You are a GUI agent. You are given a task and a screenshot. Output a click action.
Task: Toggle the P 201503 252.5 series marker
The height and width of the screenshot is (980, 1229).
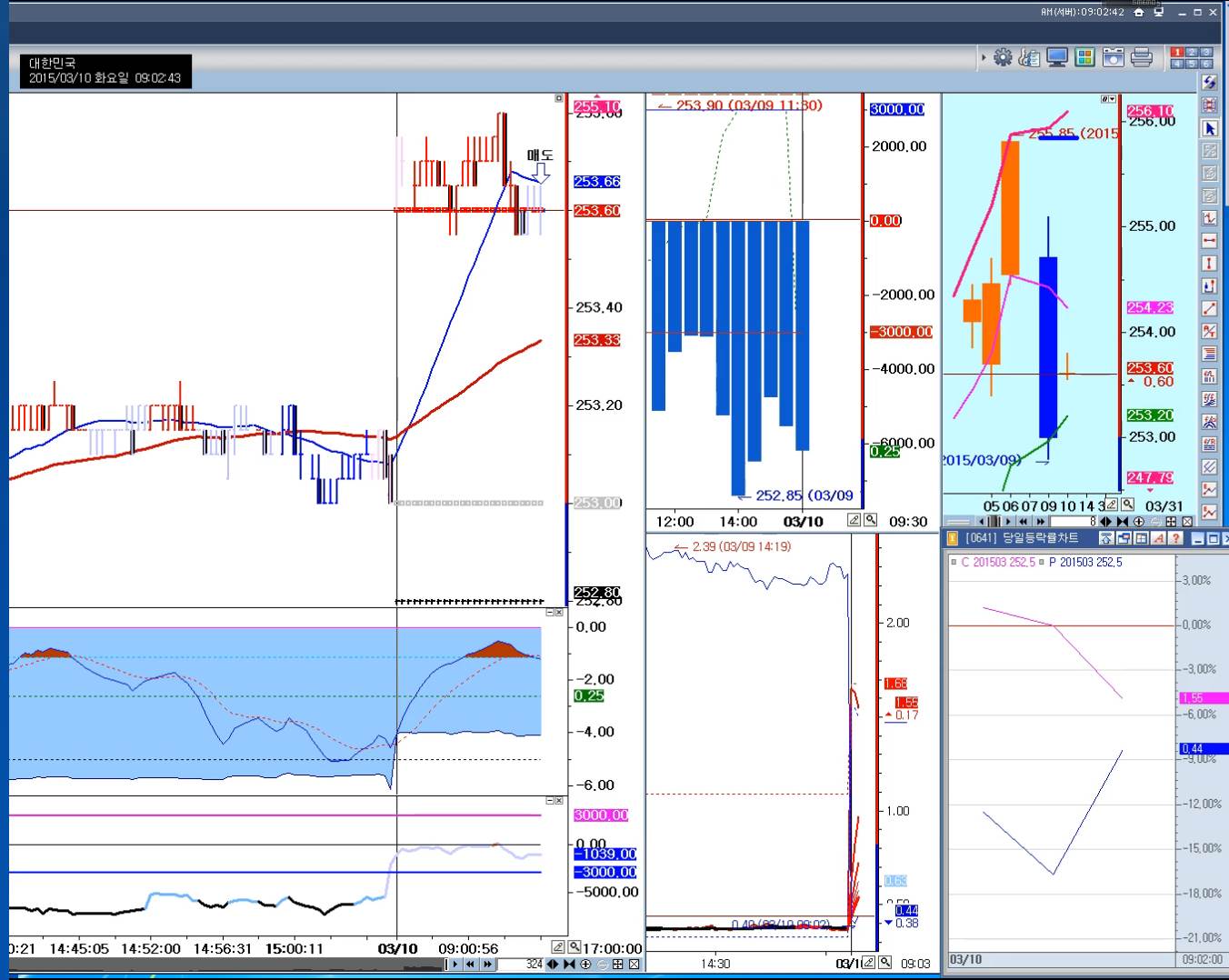pos(1041,562)
